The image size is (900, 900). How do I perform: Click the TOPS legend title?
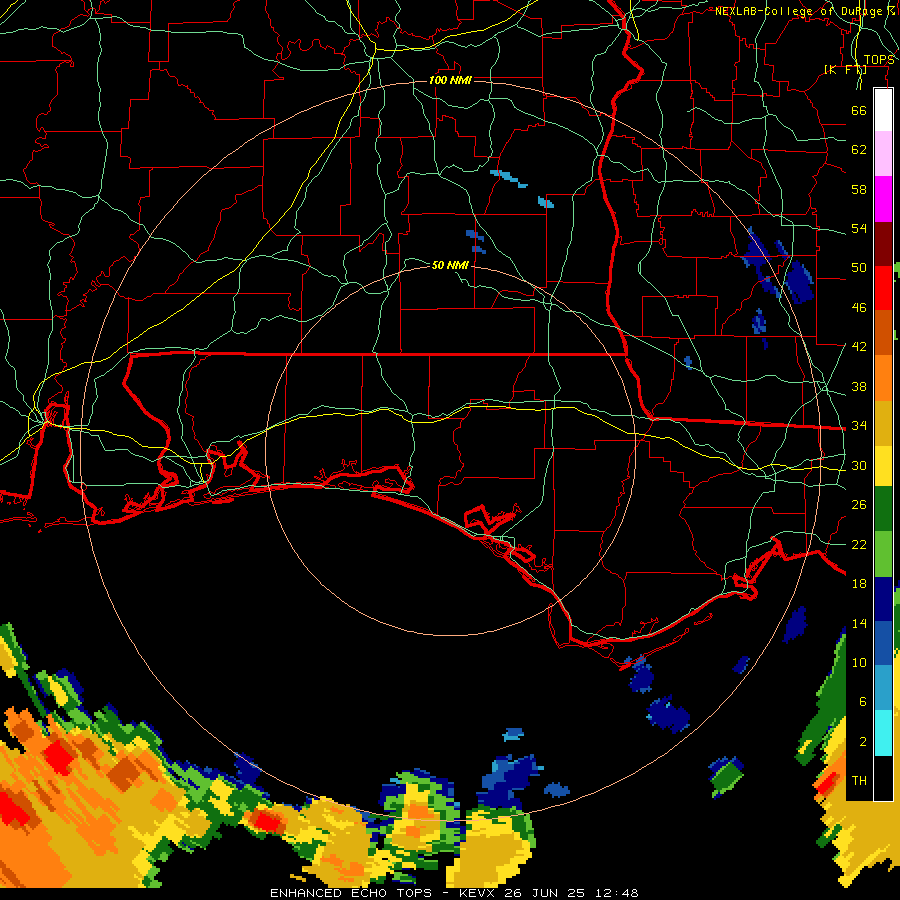pos(879,60)
